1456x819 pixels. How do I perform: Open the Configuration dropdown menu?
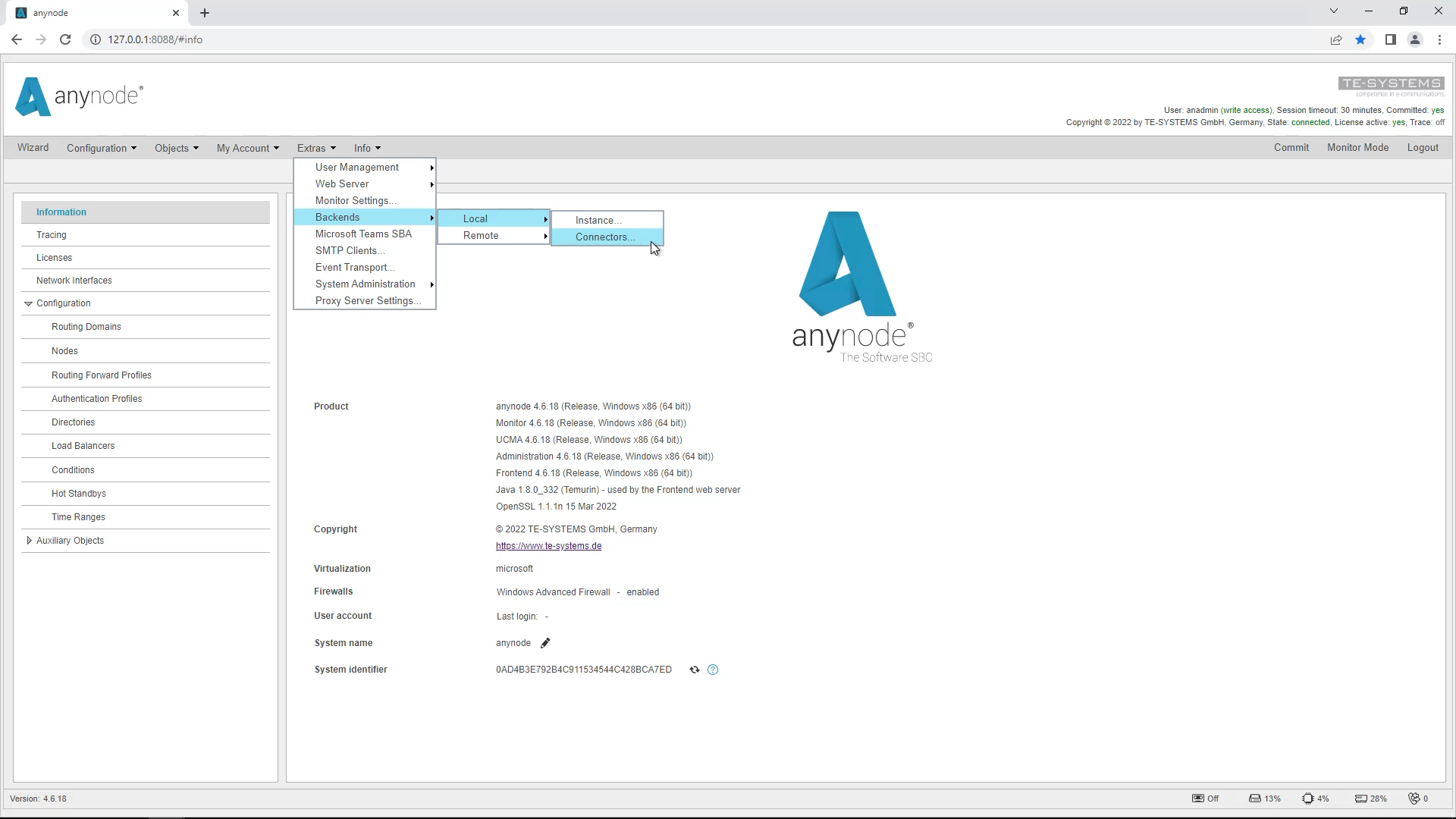[x=102, y=148]
